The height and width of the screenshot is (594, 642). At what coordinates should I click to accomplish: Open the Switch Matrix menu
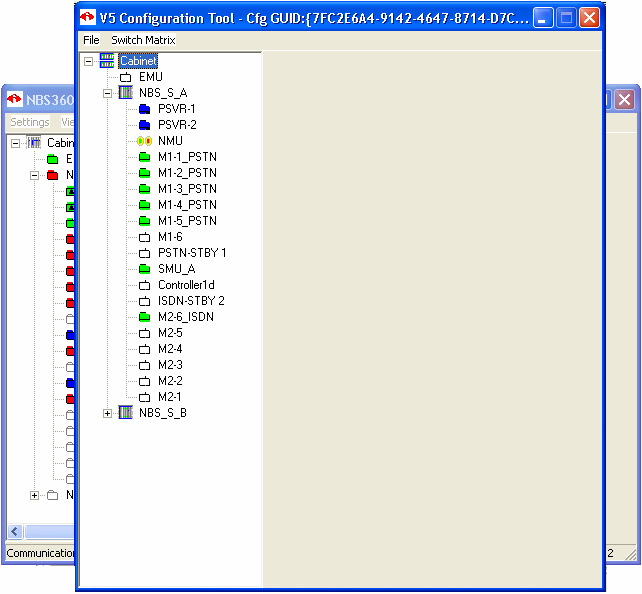click(143, 40)
